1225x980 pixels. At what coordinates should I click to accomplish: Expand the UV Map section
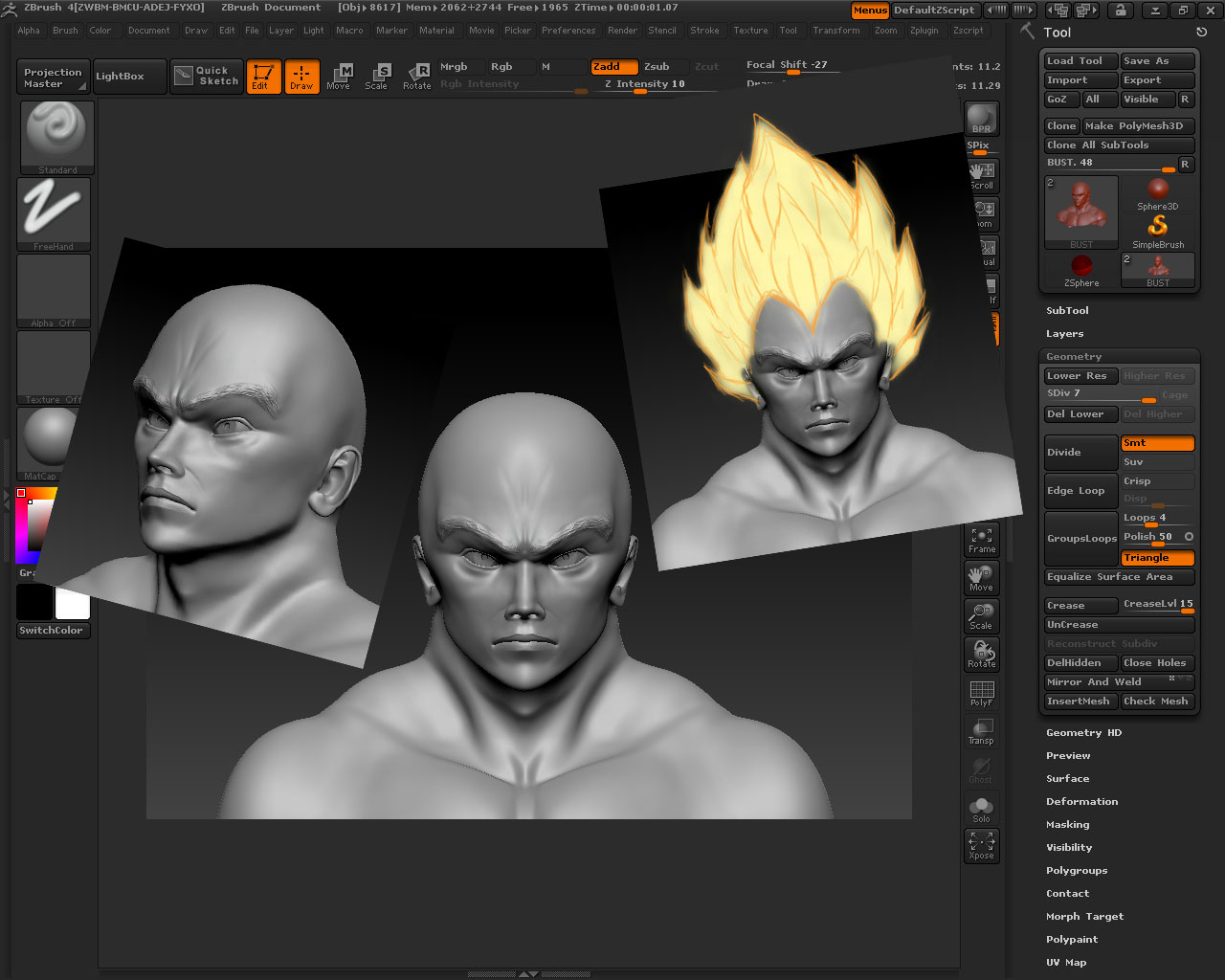1066,963
